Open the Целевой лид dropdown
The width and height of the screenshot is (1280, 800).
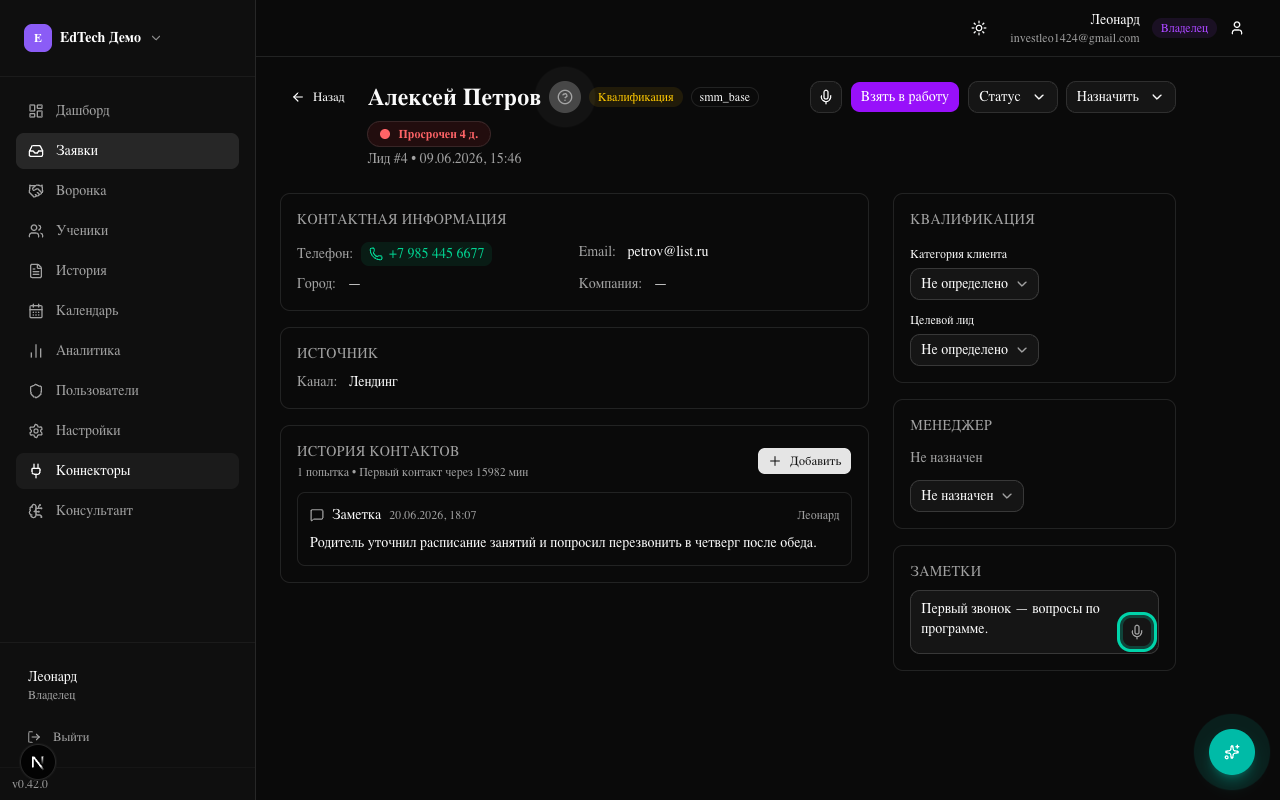[x=974, y=350]
